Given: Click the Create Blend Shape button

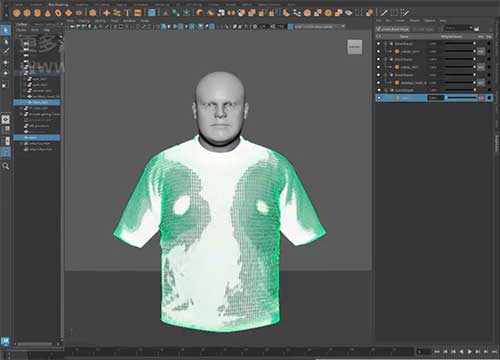Looking at the screenshot, I should pos(393,29).
